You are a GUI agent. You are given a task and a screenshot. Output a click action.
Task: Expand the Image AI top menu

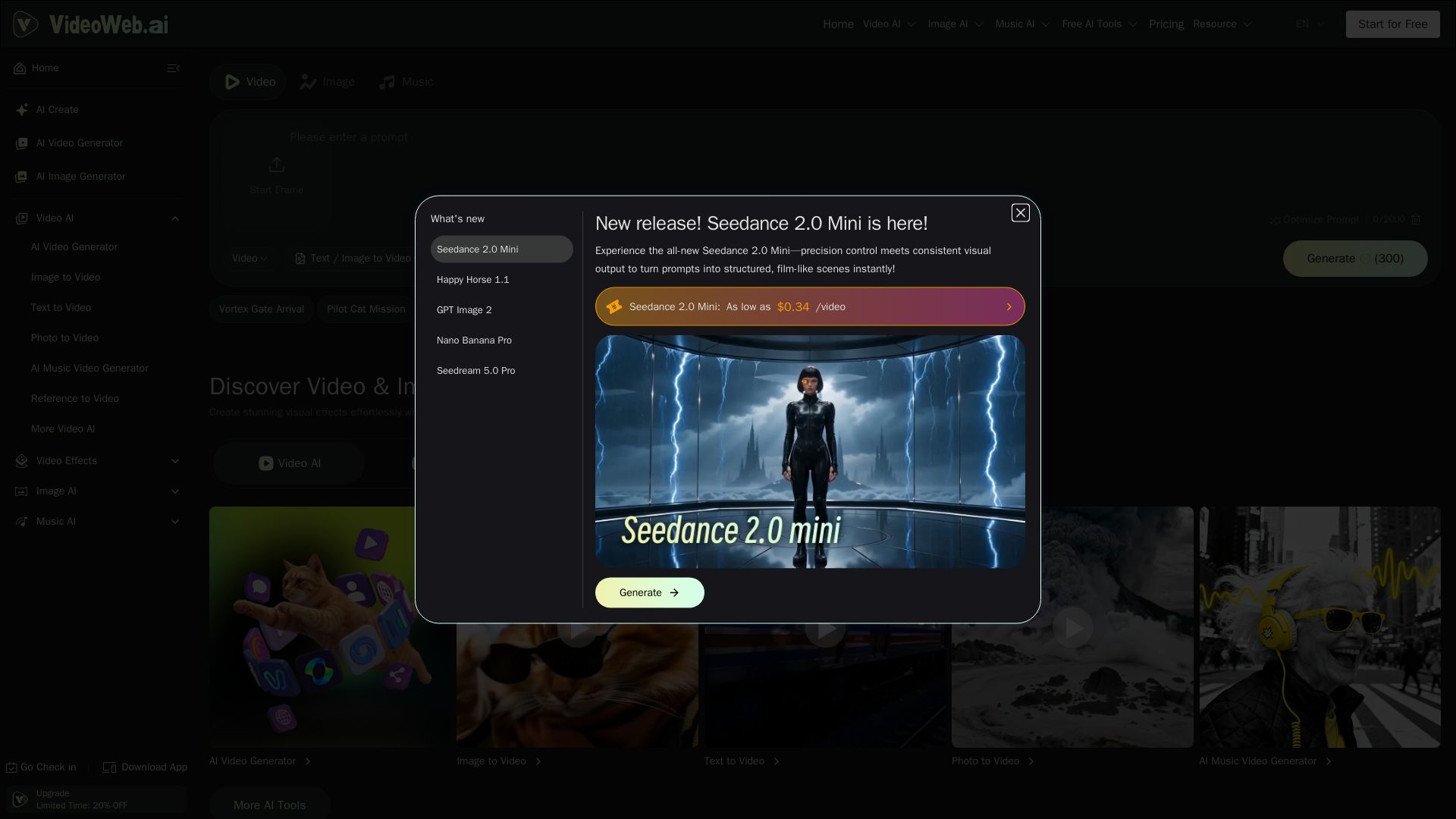pyautogui.click(x=955, y=24)
